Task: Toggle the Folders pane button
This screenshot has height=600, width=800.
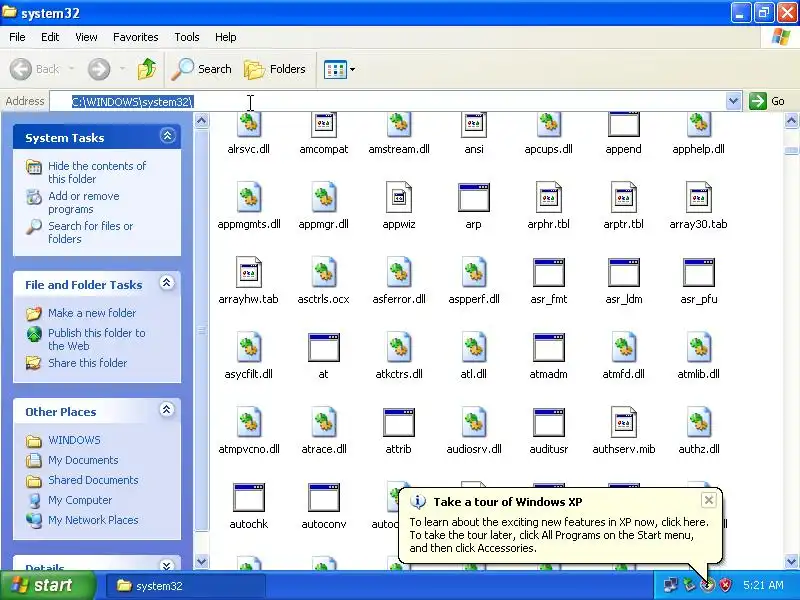Action: (274, 69)
